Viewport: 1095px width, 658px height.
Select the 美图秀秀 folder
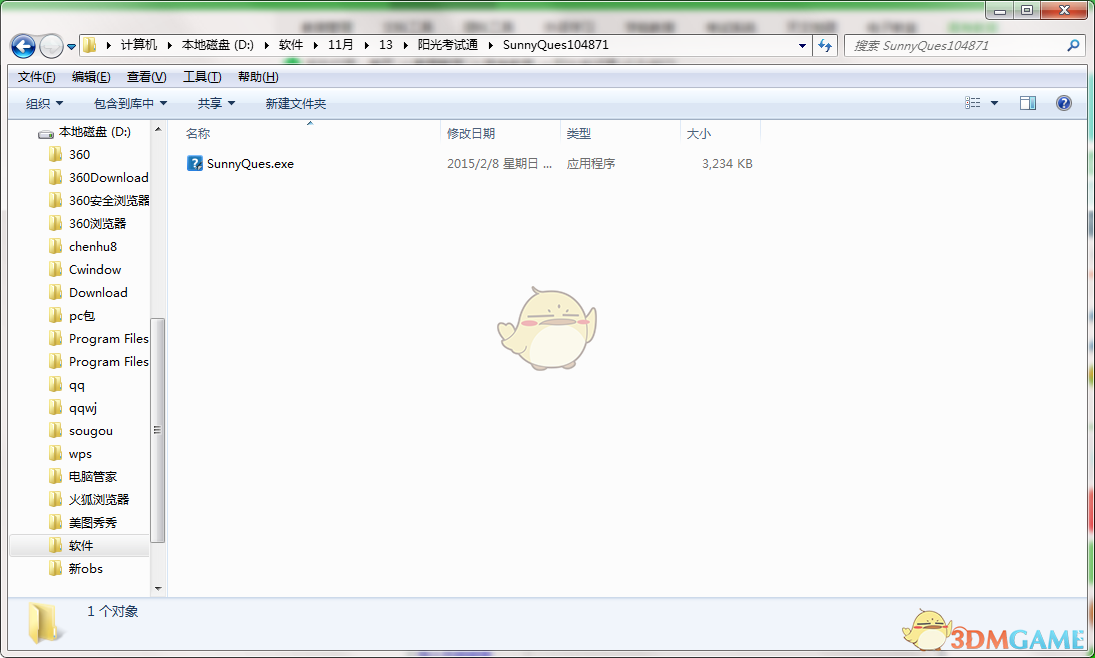92,522
